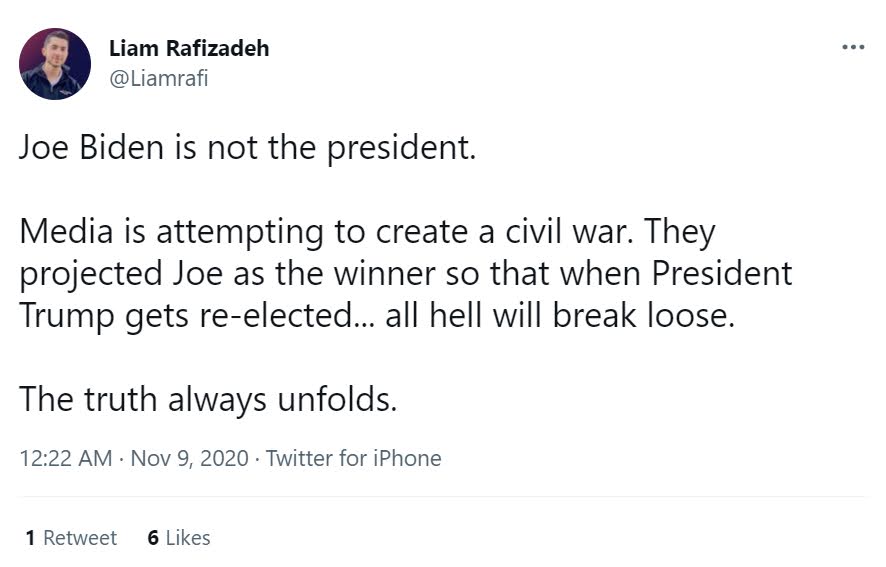
Task: Click the word "Likes" below the tweet
Action: [188, 538]
